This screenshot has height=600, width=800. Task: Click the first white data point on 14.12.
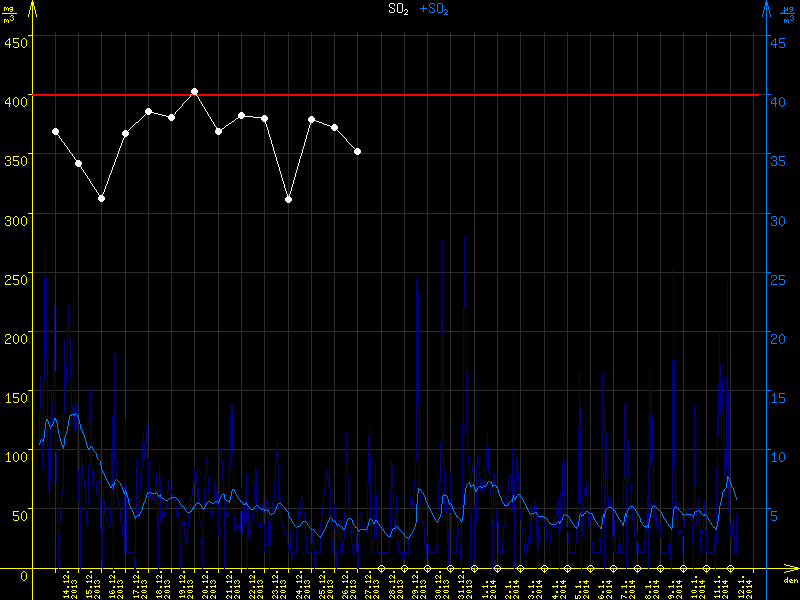click(x=55, y=131)
